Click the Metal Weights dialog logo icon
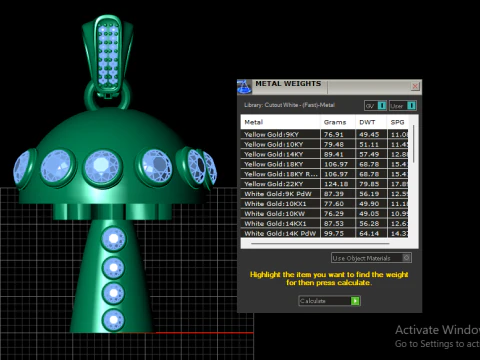 pyautogui.click(x=244, y=87)
